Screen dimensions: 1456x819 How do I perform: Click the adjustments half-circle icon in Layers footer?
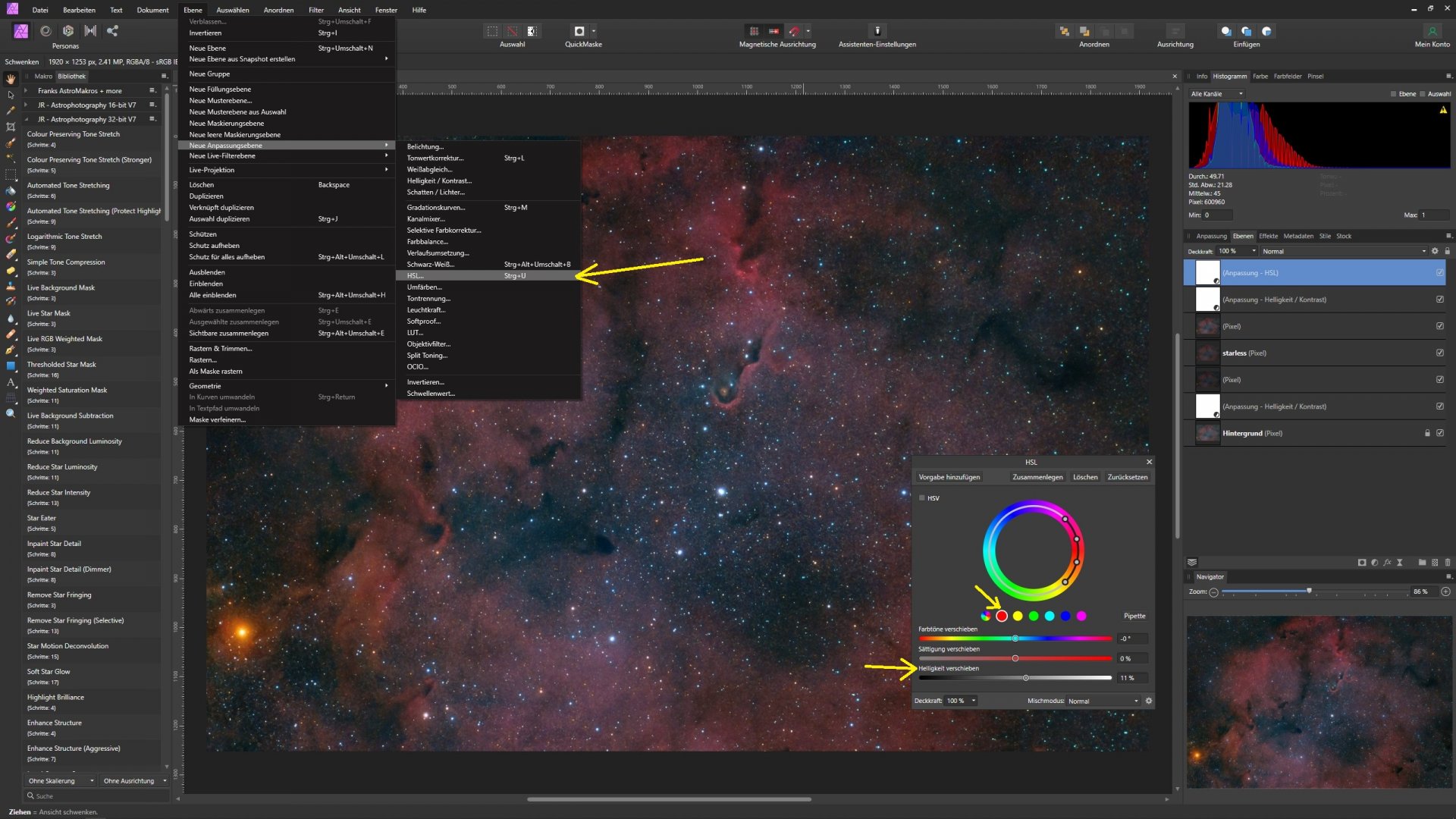click(1374, 563)
